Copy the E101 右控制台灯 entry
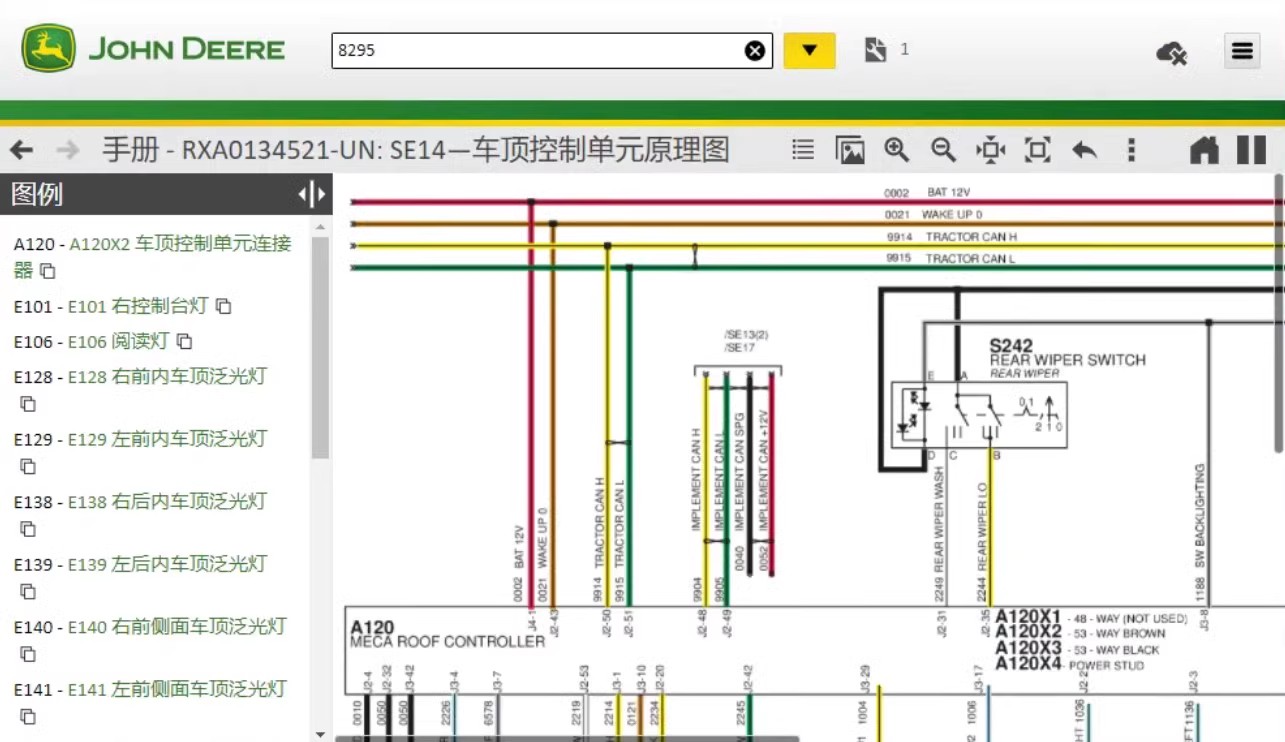Image resolution: width=1285 pixels, height=742 pixels. point(224,306)
